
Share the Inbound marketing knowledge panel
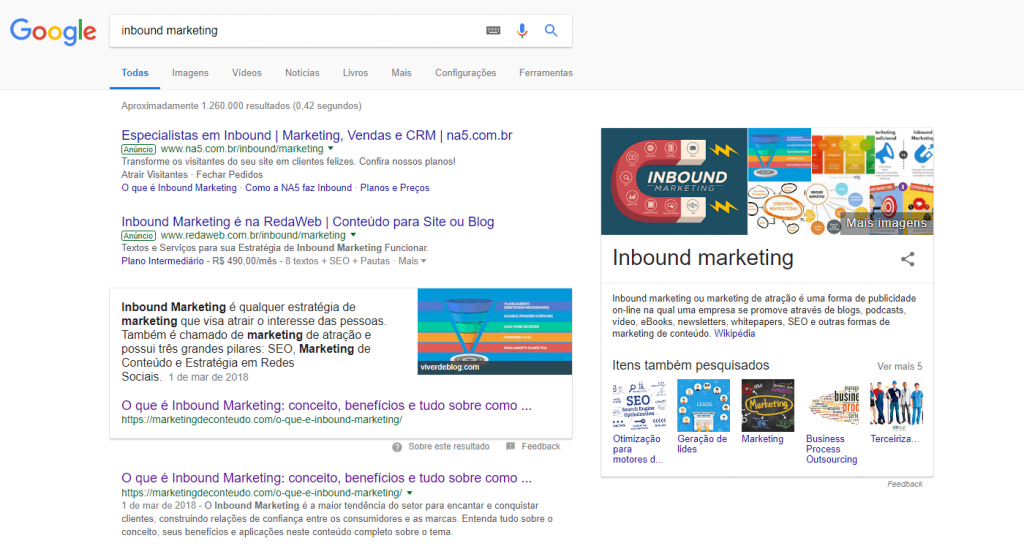908,259
